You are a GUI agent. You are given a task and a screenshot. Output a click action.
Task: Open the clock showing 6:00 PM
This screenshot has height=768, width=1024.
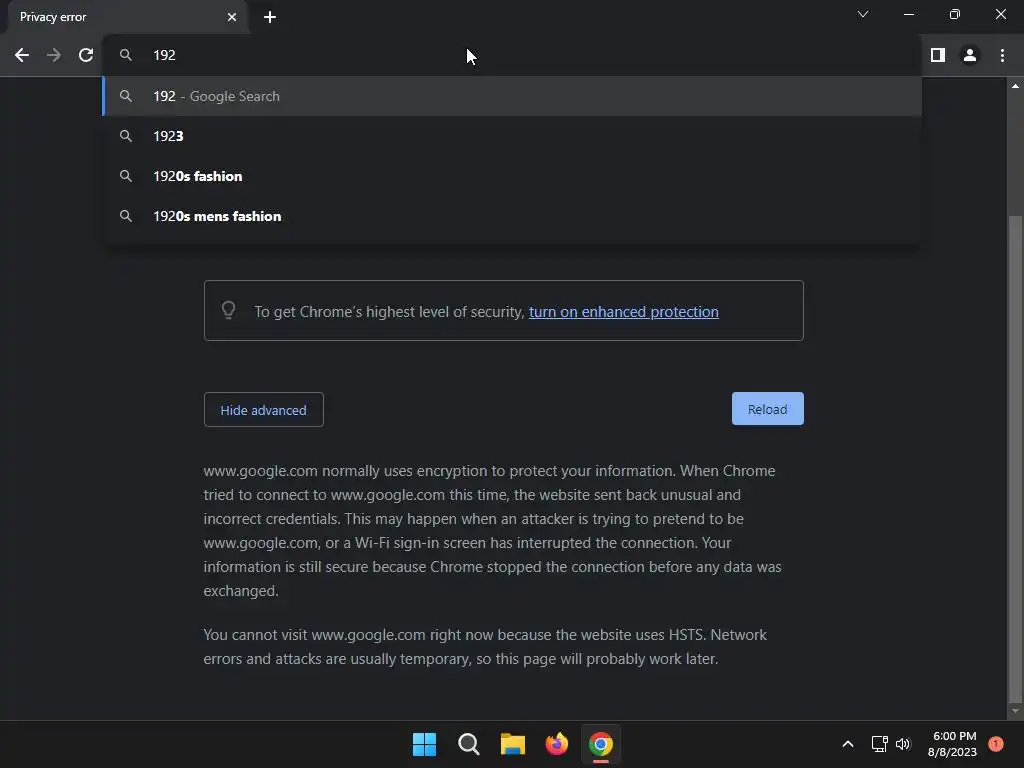952,744
